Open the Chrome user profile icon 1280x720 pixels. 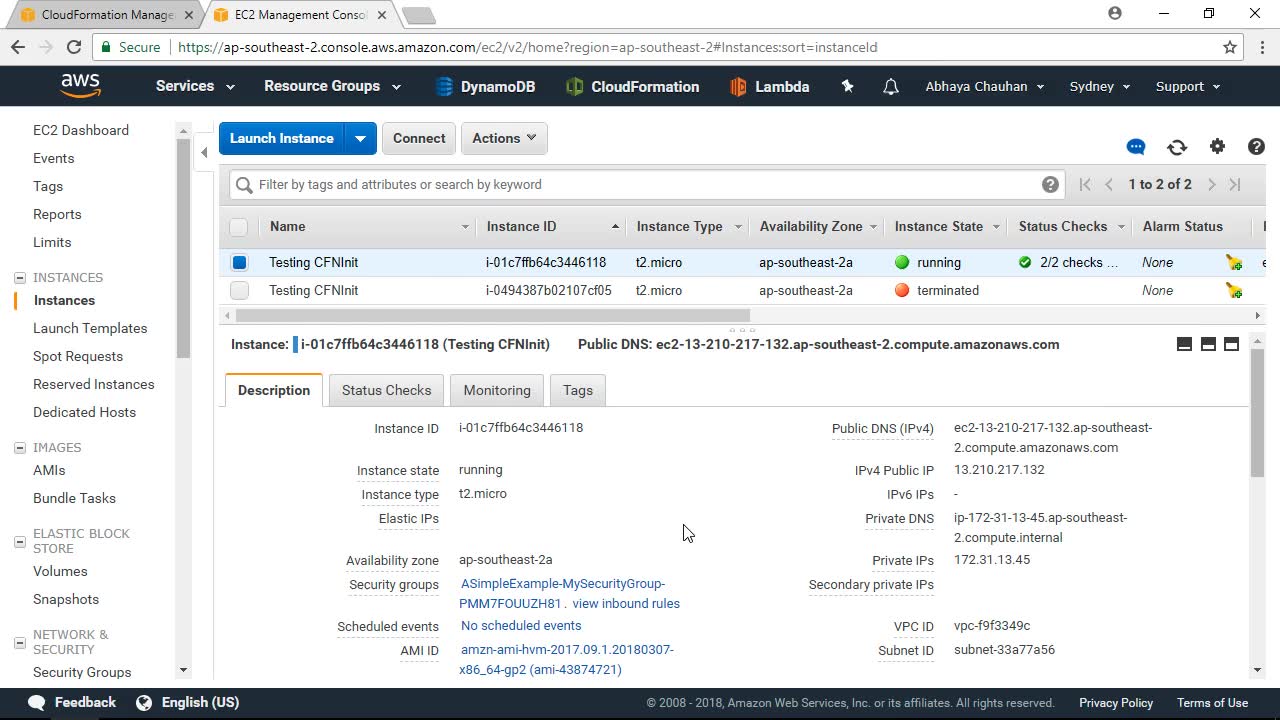(x=1115, y=14)
